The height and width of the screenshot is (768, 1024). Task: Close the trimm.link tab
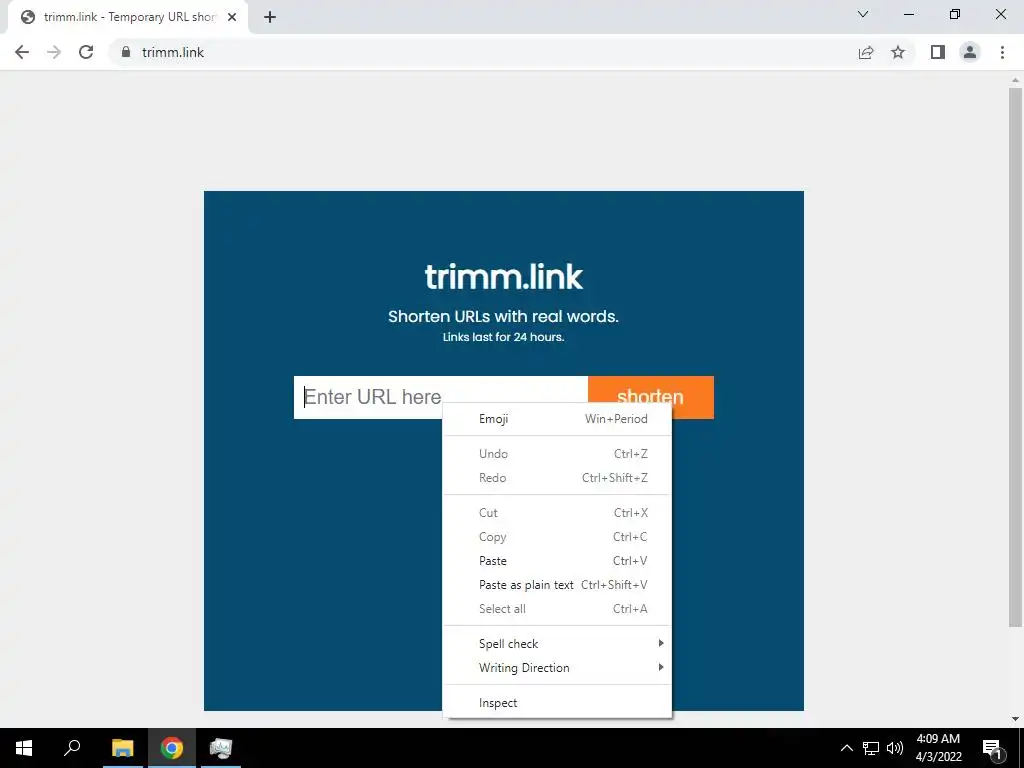232,17
